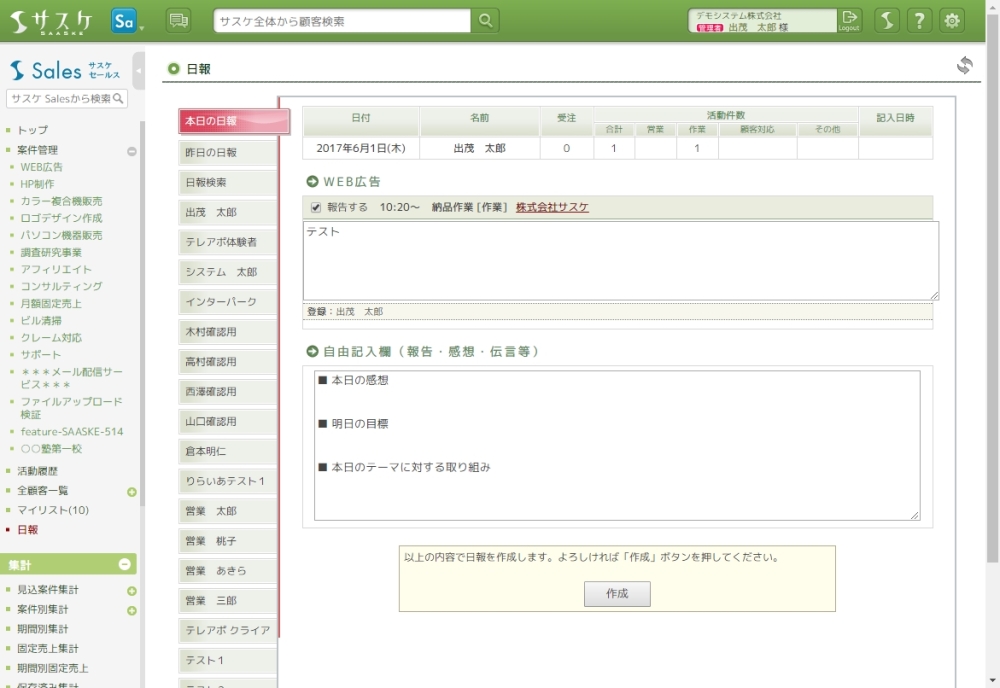The image size is (1000, 688).
Task: Collapse the 案件管理 section with minus icon
Action: tap(131, 151)
